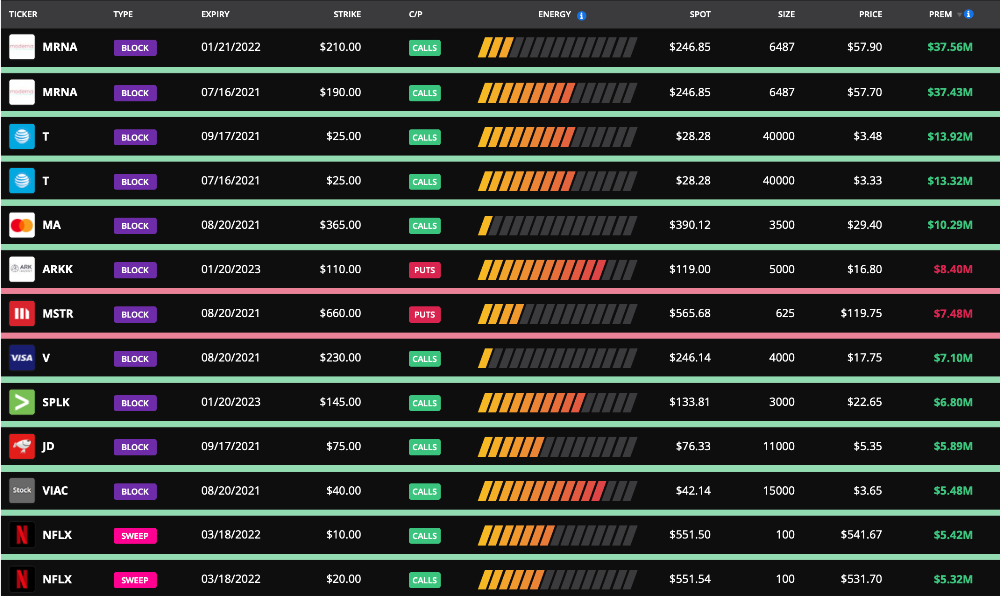
Task: Click the BLOCK tag in MRNA 01/21/2022 row
Action: tap(135, 48)
